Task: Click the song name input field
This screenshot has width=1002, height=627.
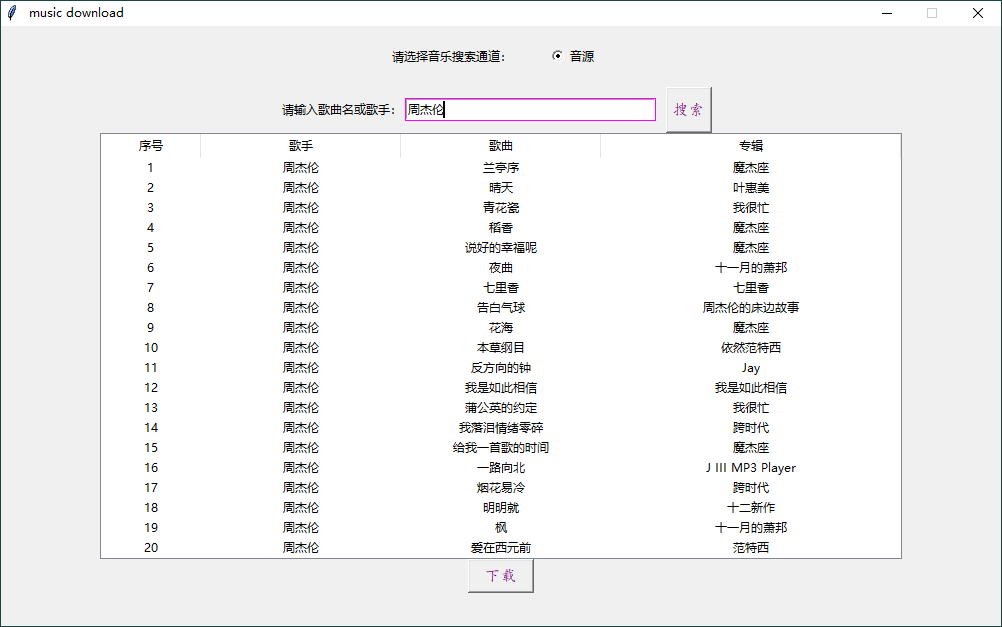Action: tap(530, 109)
